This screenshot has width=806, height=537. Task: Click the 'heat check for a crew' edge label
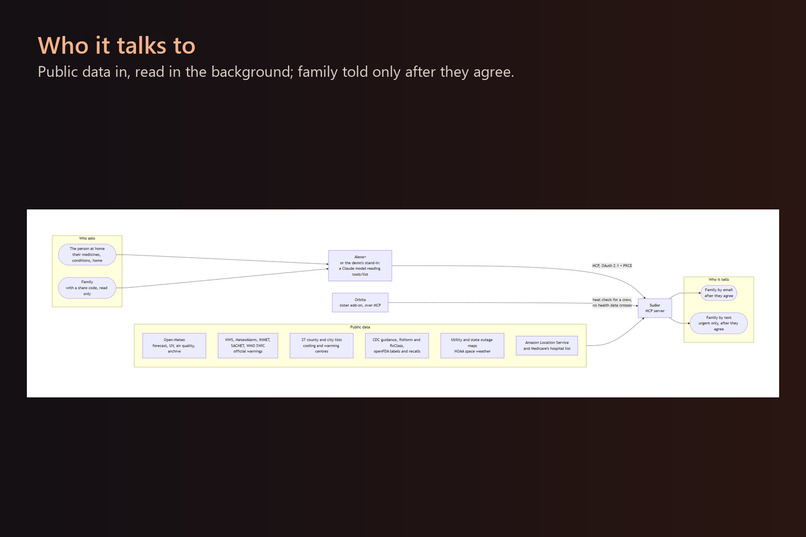[x=612, y=302]
